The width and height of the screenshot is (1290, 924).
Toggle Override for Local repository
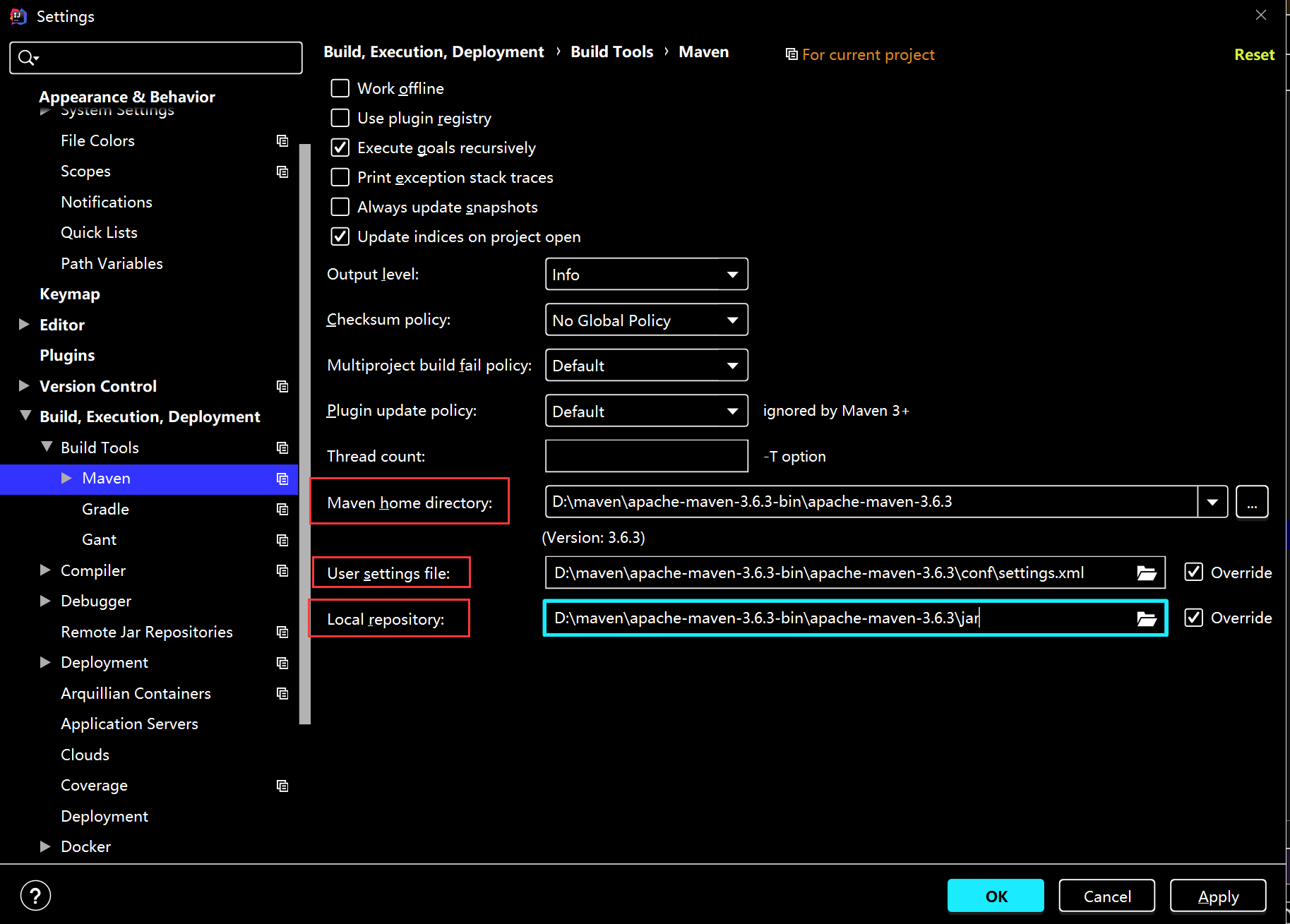(1194, 618)
